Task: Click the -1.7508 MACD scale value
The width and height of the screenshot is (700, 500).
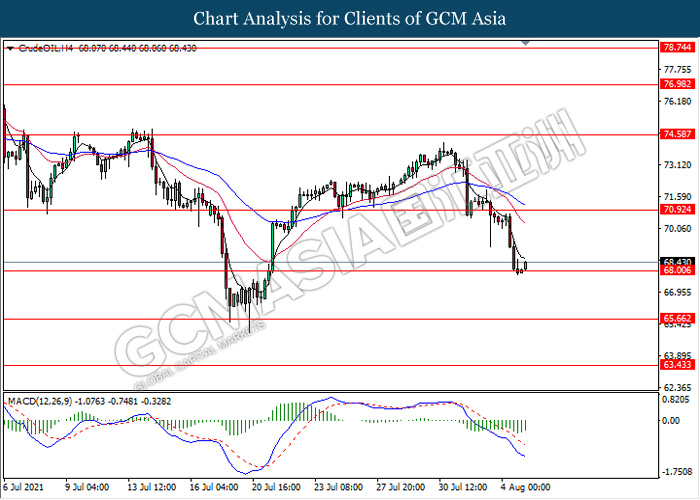Action: (677, 472)
